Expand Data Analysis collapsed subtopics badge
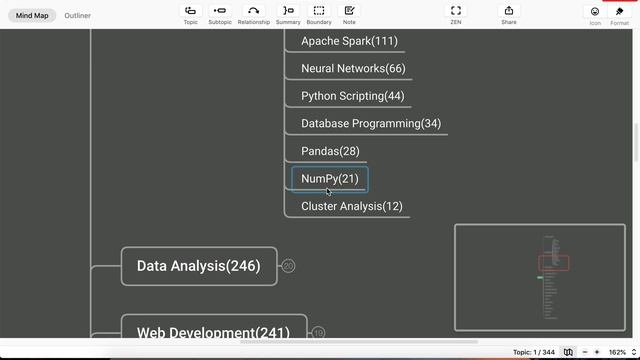The height and width of the screenshot is (360, 640). click(288, 266)
